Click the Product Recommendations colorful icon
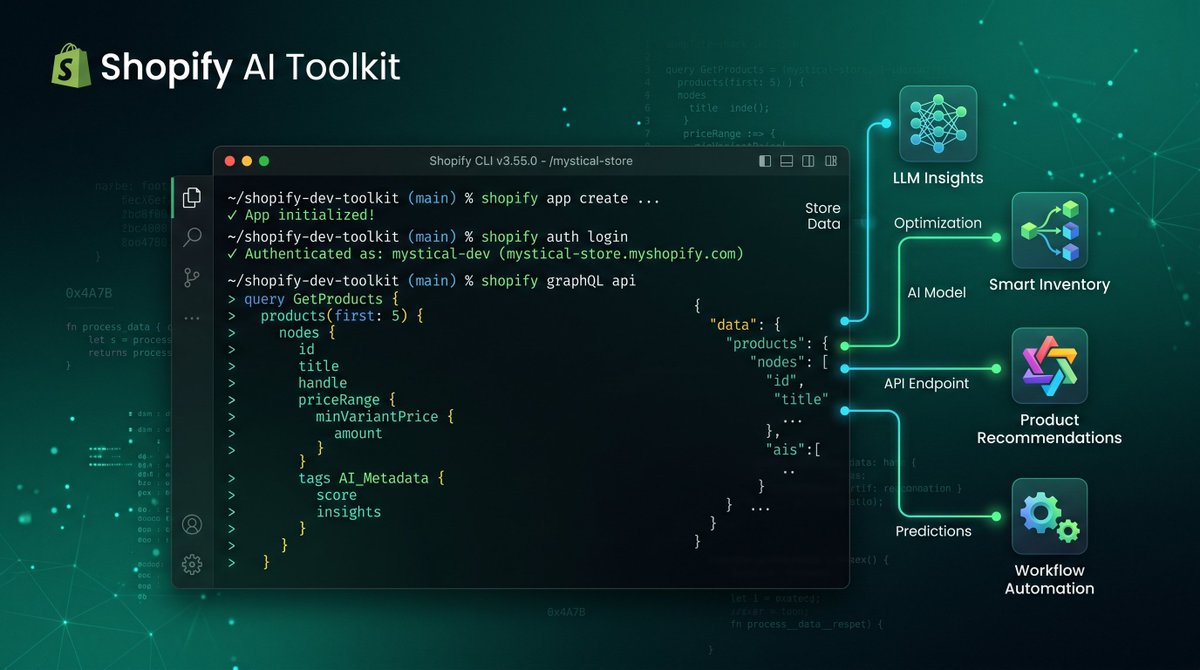Image resolution: width=1200 pixels, height=670 pixels. 1049,366
